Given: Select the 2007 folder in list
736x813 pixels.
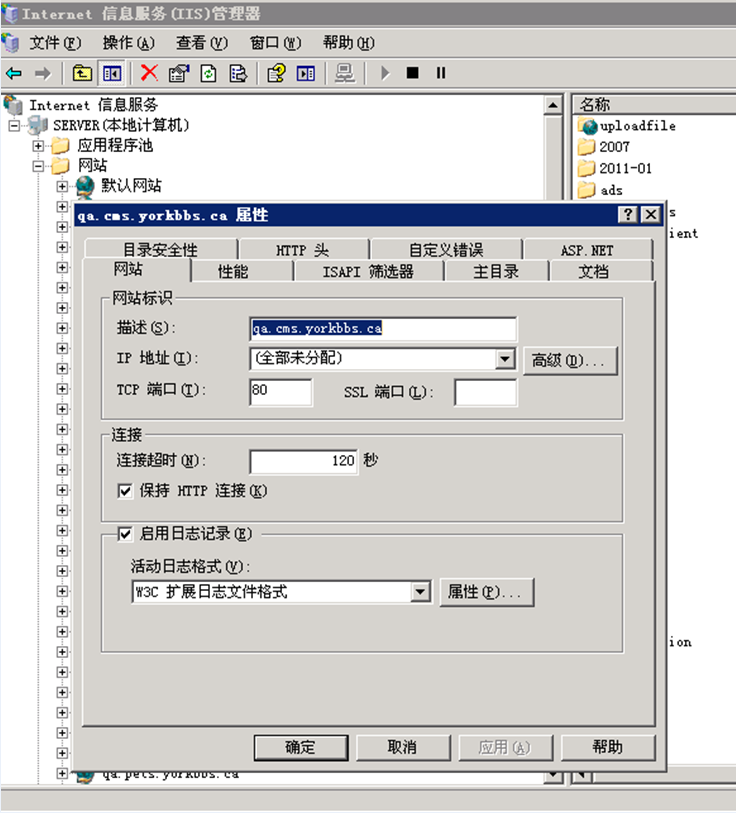Looking at the screenshot, I should pos(604,147).
